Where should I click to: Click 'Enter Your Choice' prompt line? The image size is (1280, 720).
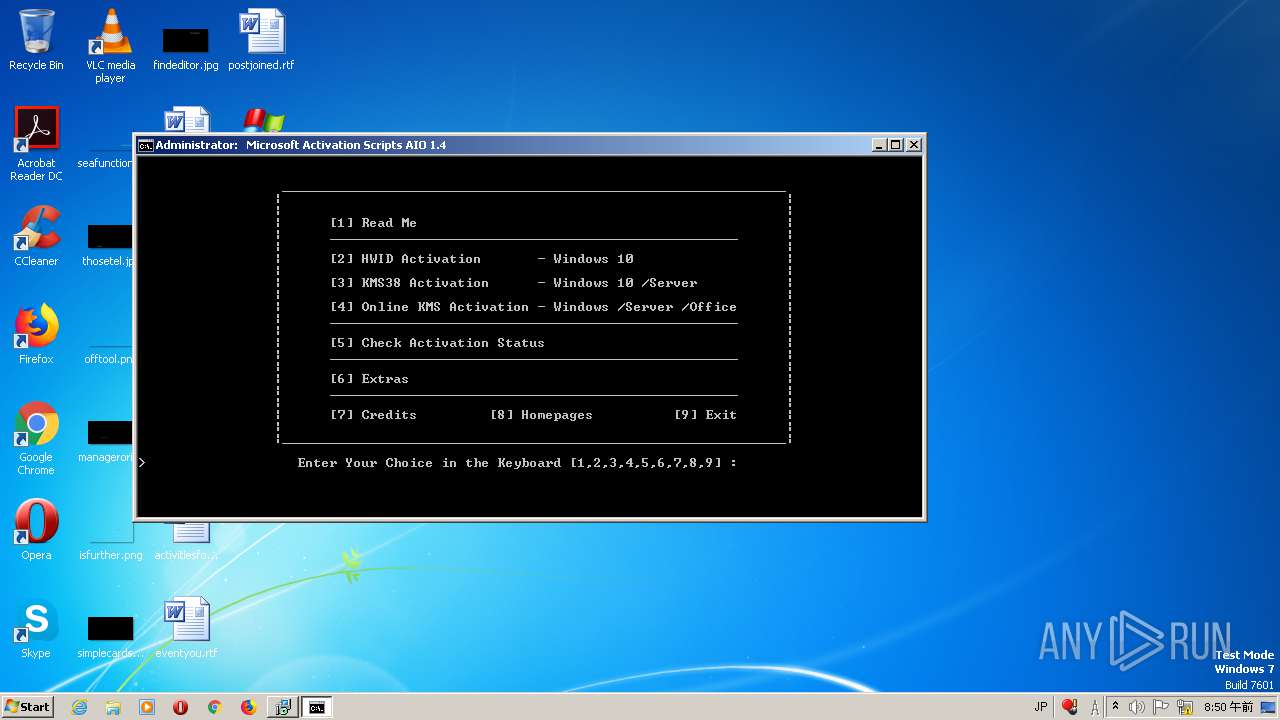tap(517, 463)
